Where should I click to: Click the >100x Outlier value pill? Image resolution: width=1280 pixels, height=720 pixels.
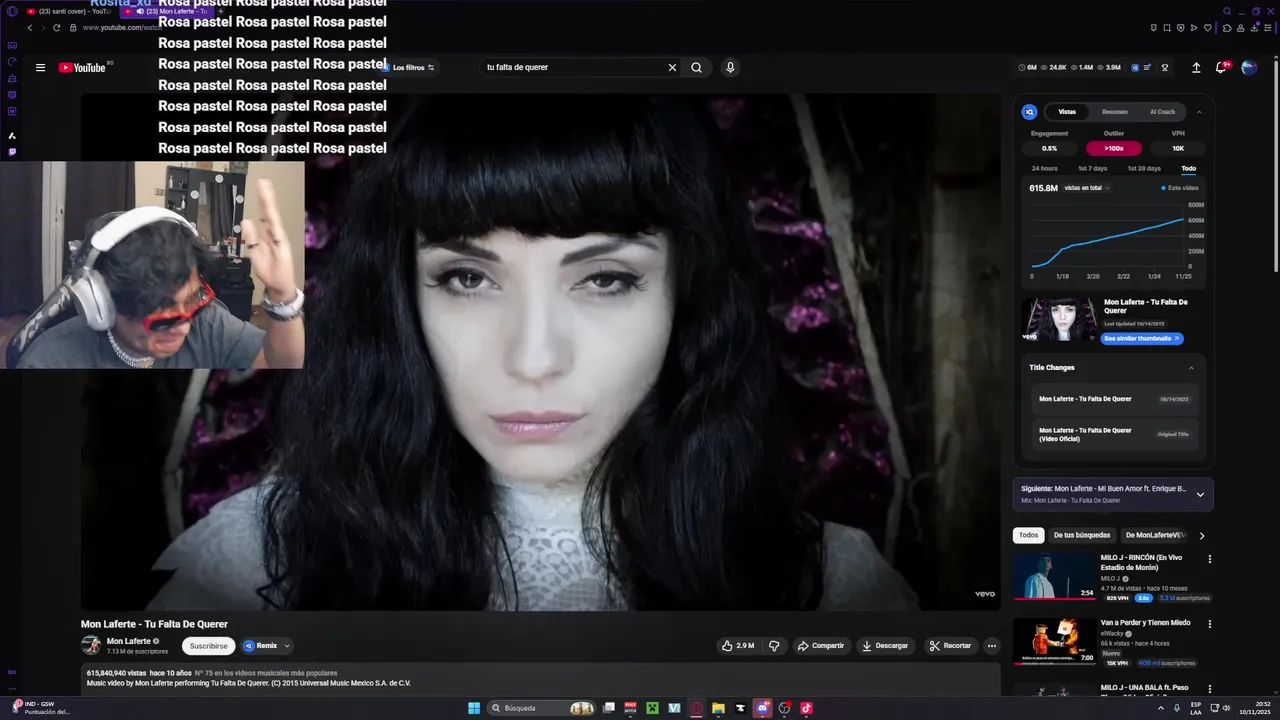pos(1114,148)
